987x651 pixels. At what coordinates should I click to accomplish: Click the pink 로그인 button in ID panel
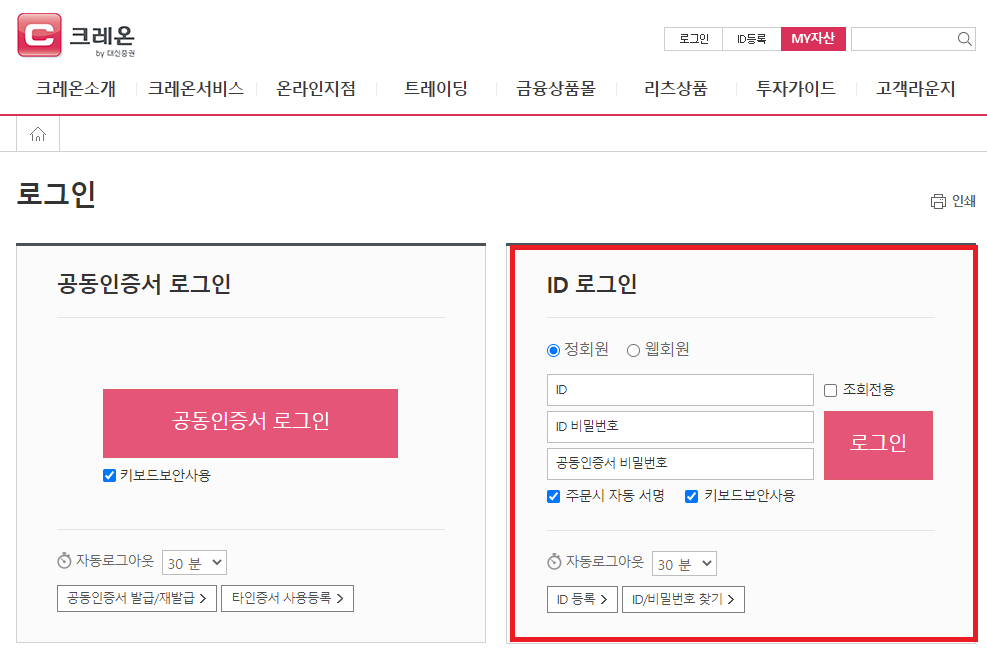[878, 445]
